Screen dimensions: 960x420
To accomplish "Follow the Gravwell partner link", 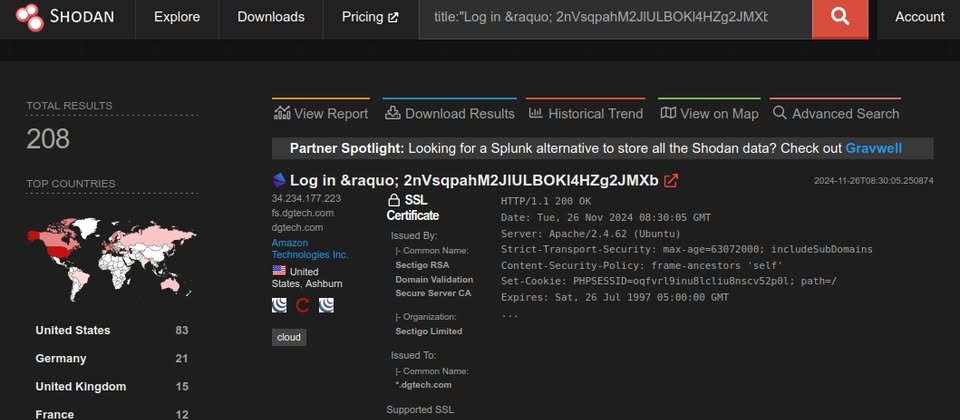I will [874, 148].
